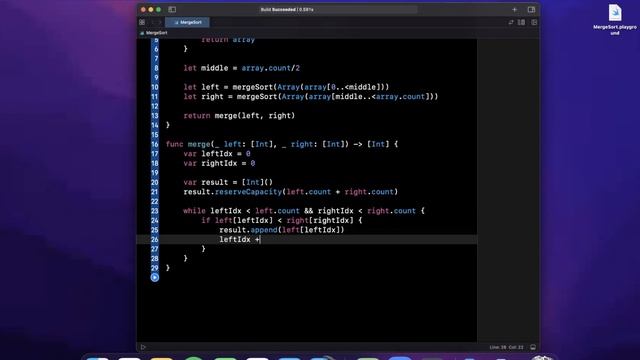Click line number 16 in gutter

click(155, 144)
